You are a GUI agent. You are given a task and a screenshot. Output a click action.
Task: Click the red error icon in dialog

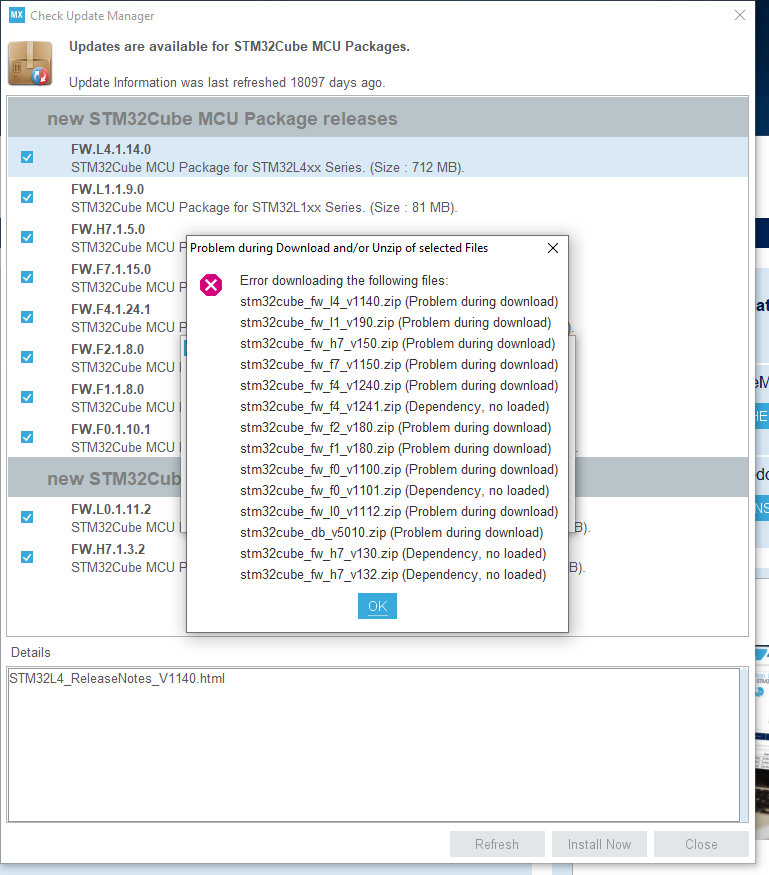[211, 285]
